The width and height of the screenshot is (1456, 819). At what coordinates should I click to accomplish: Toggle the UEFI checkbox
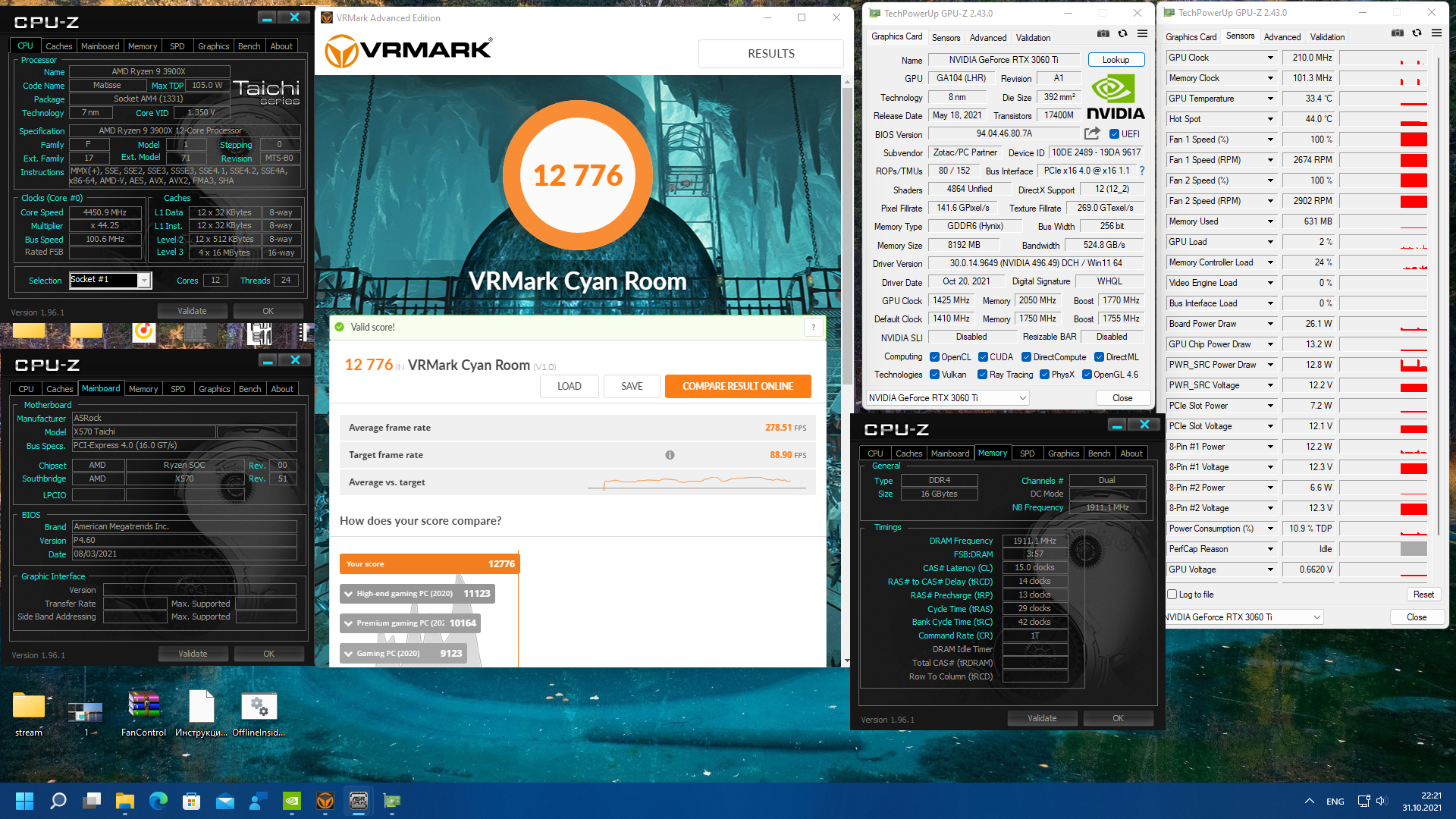tap(1114, 134)
